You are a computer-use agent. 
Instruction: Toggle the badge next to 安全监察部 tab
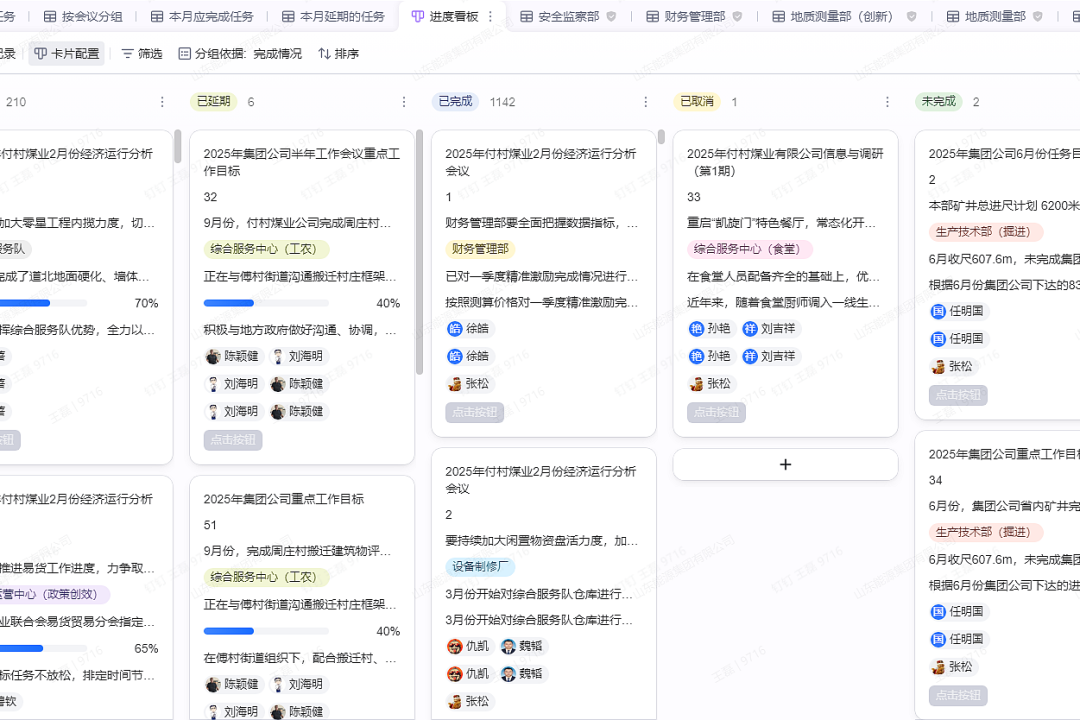pos(611,16)
